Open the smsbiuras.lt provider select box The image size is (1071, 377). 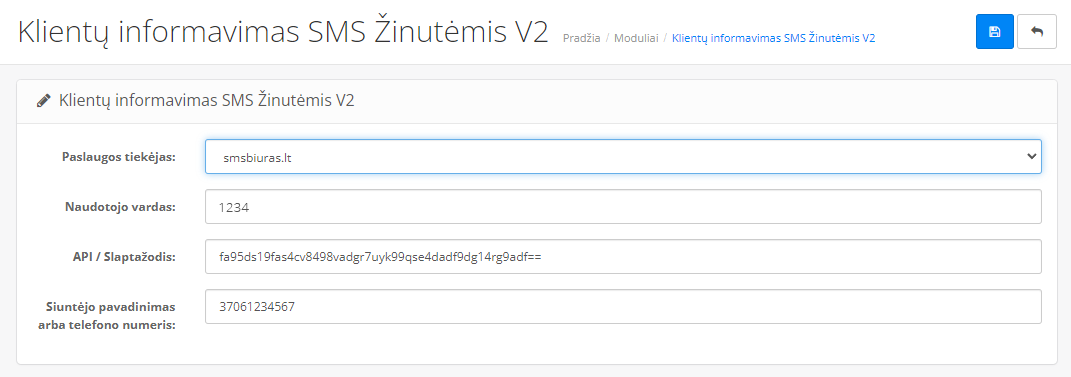click(x=623, y=157)
